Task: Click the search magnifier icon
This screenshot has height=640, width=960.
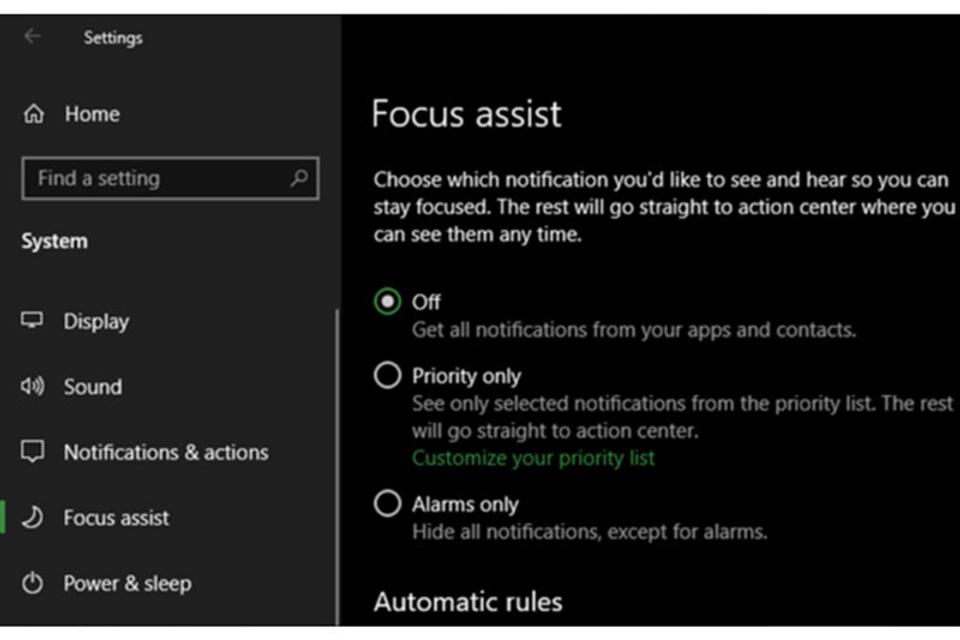Action: pyautogui.click(x=299, y=178)
